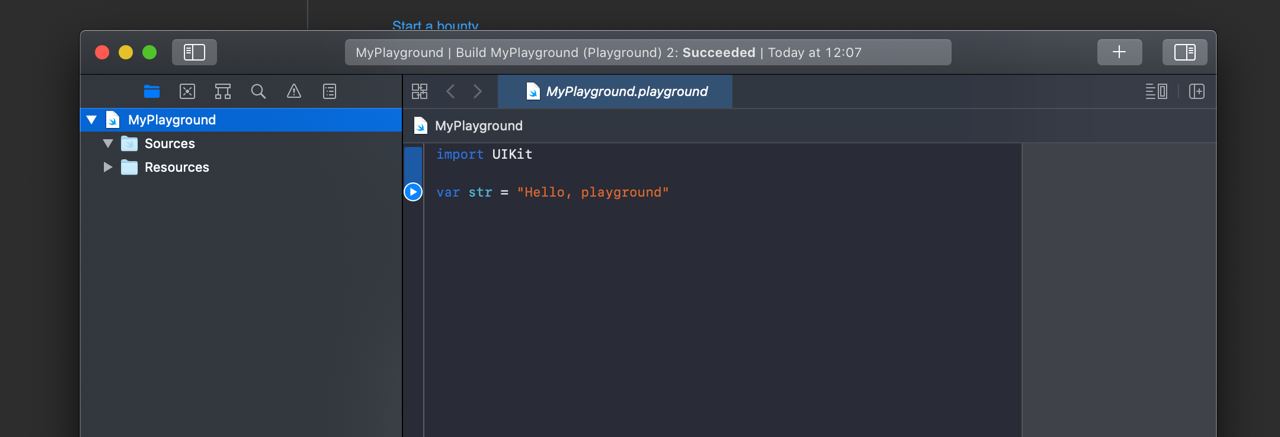The image size is (1280, 437).
Task: Collapse the MyPlayground tree root triangle
Action: 91,119
